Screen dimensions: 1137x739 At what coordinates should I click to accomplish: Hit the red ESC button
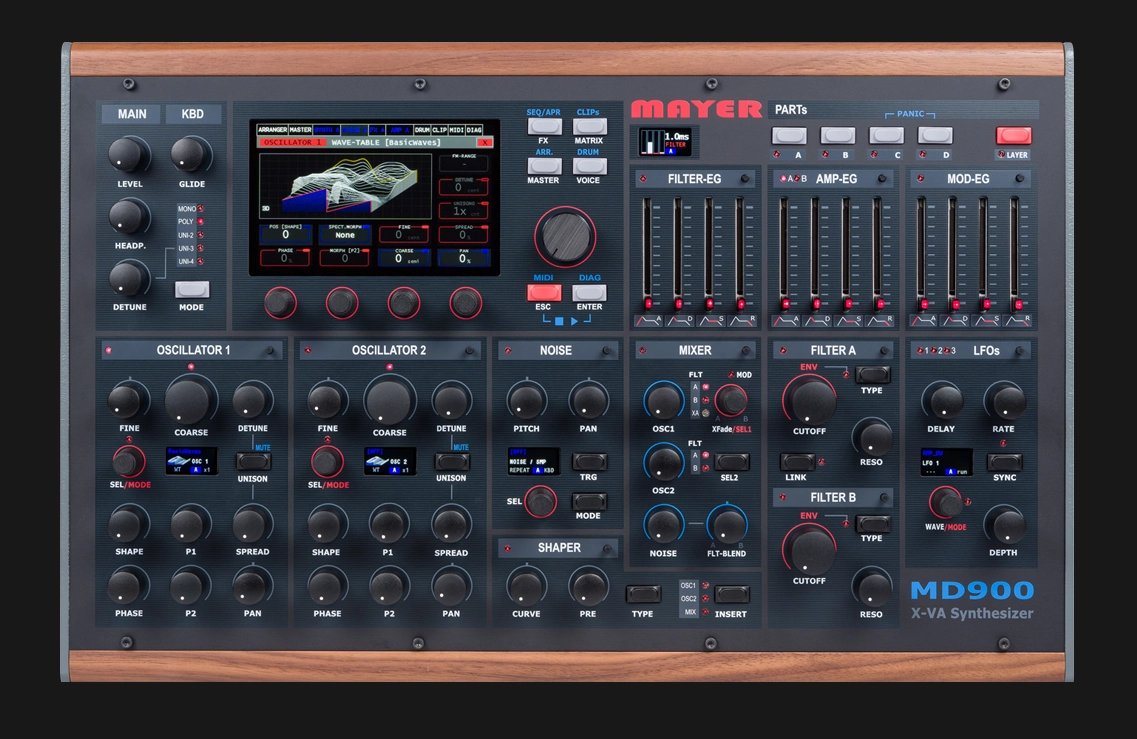tap(544, 292)
